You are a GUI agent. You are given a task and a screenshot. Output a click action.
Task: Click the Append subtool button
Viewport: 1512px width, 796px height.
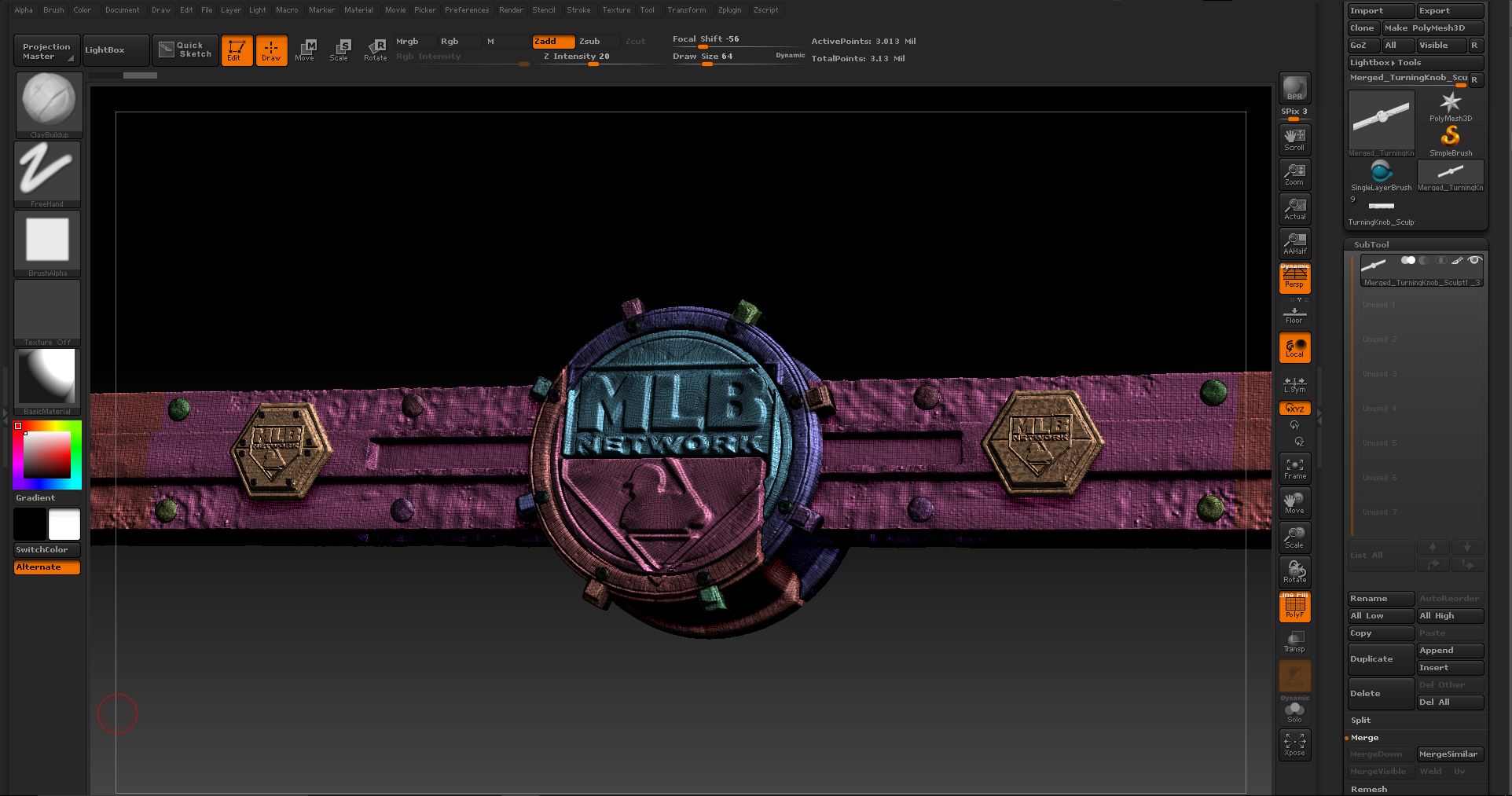[x=1450, y=651]
